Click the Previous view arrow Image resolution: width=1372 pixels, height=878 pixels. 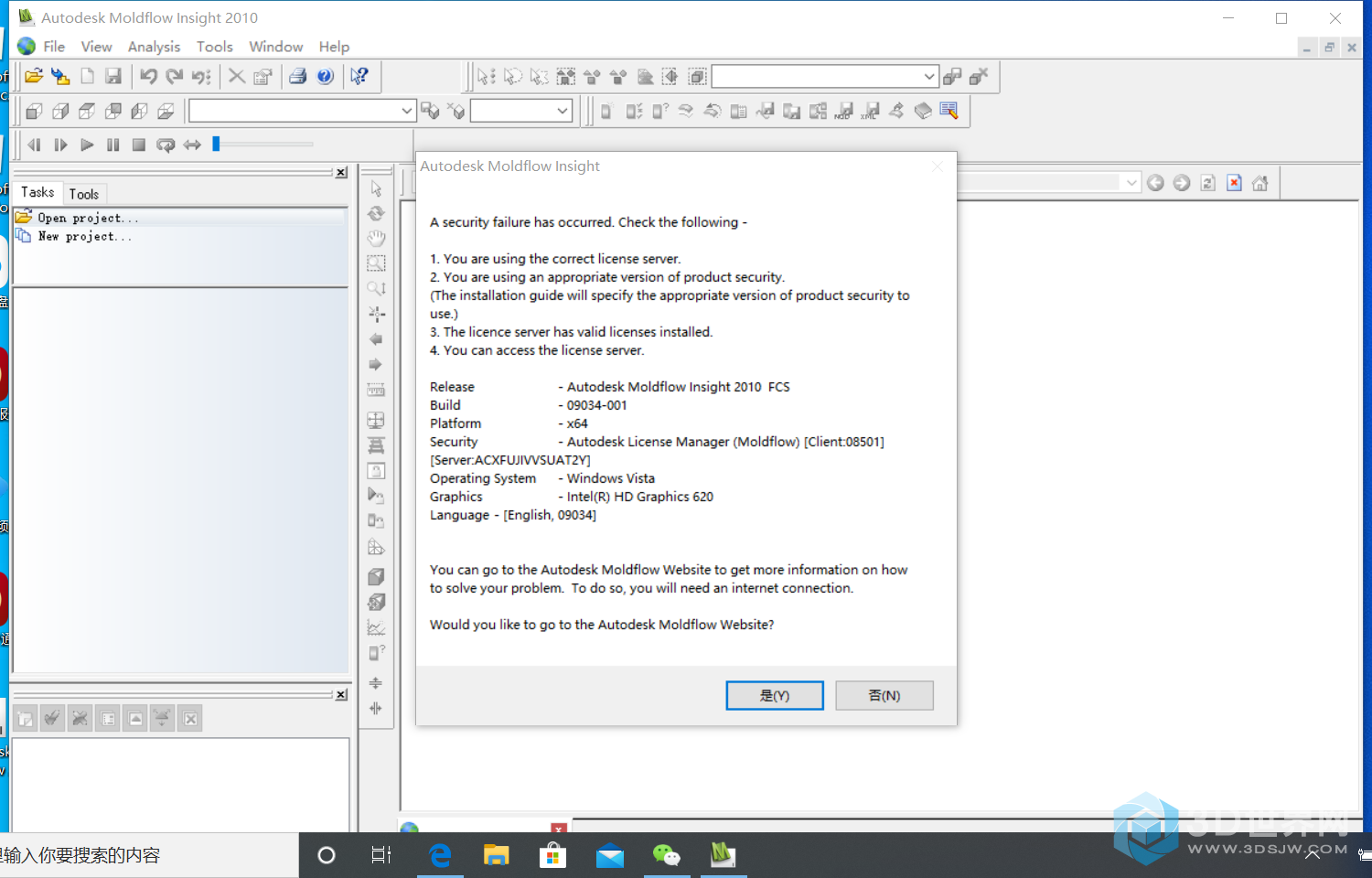376,339
